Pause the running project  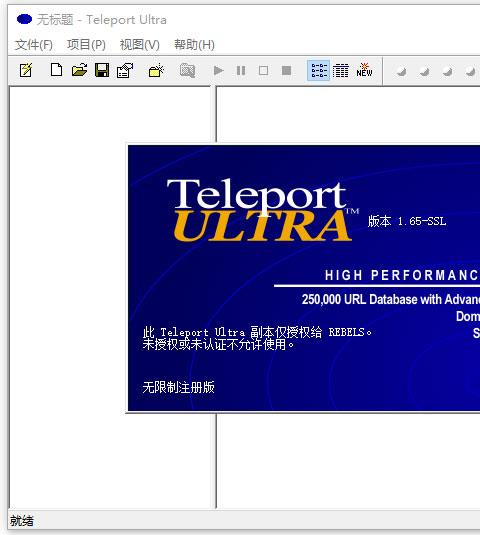(241, 71)
